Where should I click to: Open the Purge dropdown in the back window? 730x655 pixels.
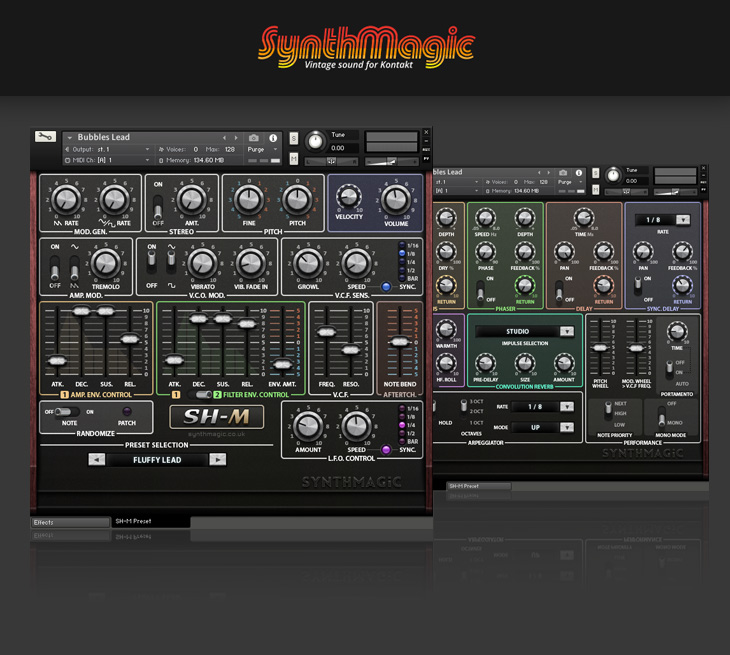581,182
